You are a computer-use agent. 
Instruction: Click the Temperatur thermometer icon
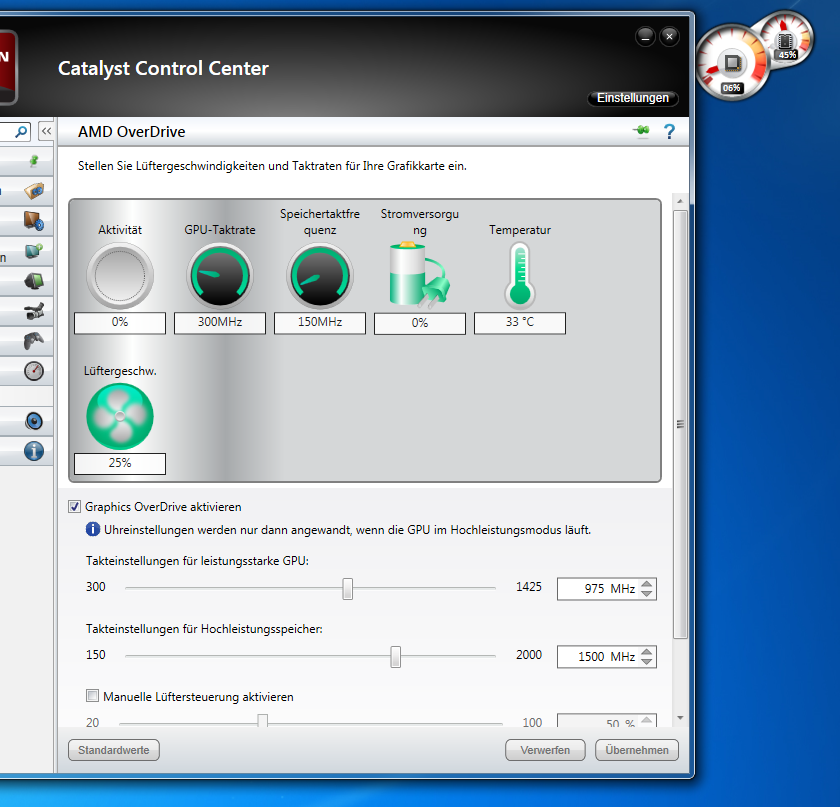pyautogui.click(x=520, y=275)
